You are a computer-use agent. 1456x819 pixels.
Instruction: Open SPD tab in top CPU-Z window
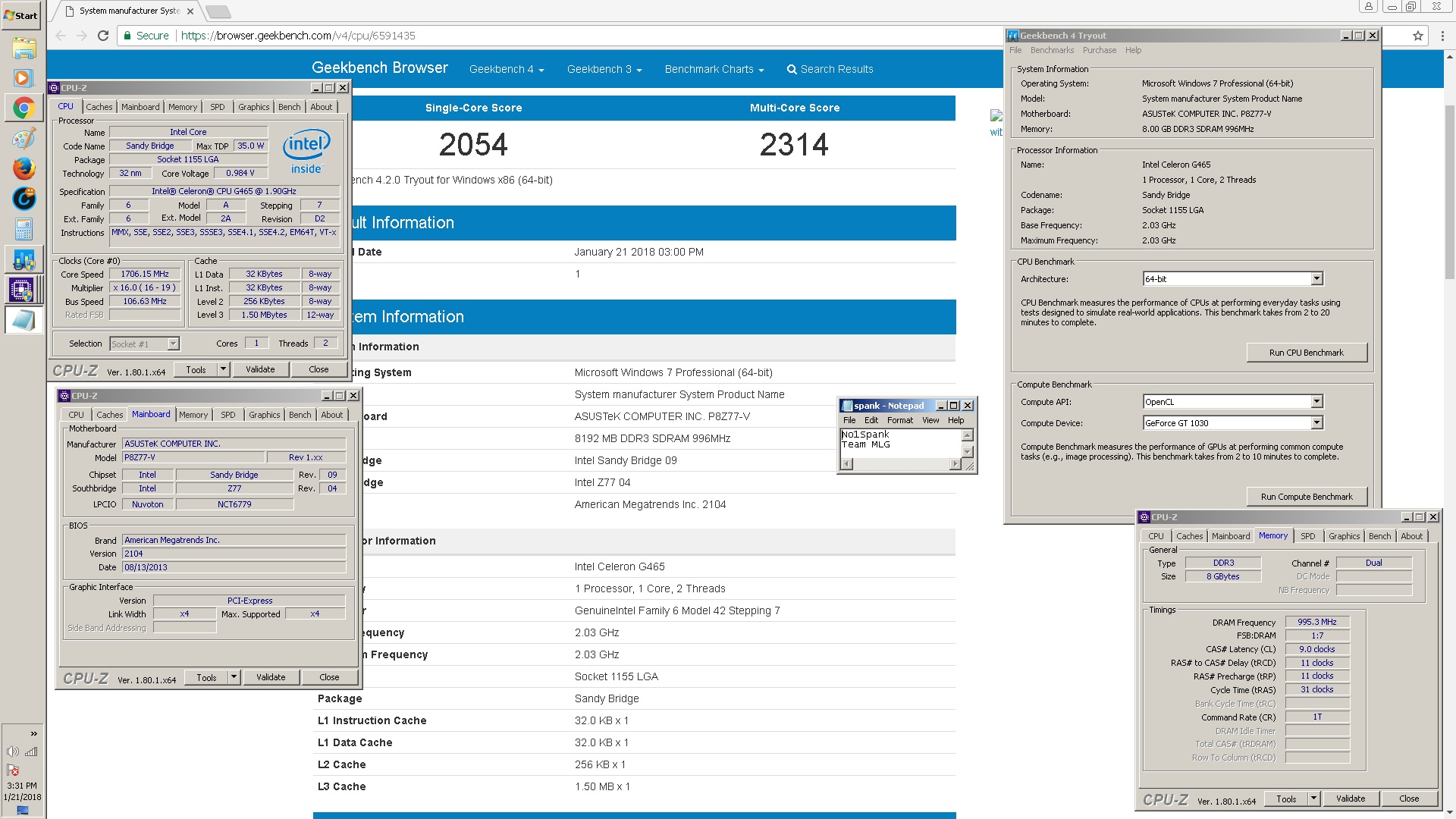218,107
